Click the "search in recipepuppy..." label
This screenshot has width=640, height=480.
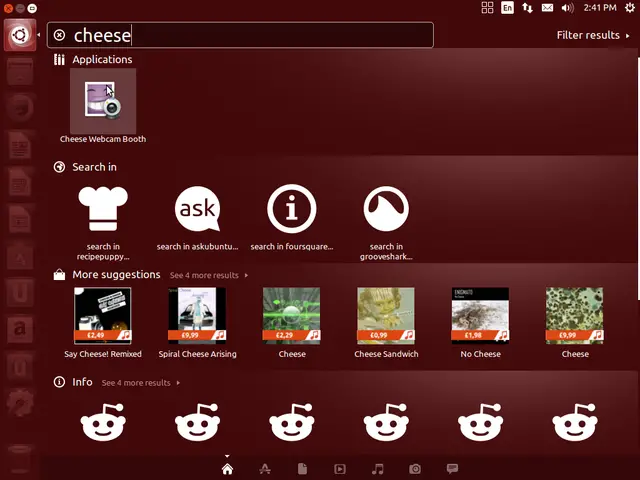[103, 251]
